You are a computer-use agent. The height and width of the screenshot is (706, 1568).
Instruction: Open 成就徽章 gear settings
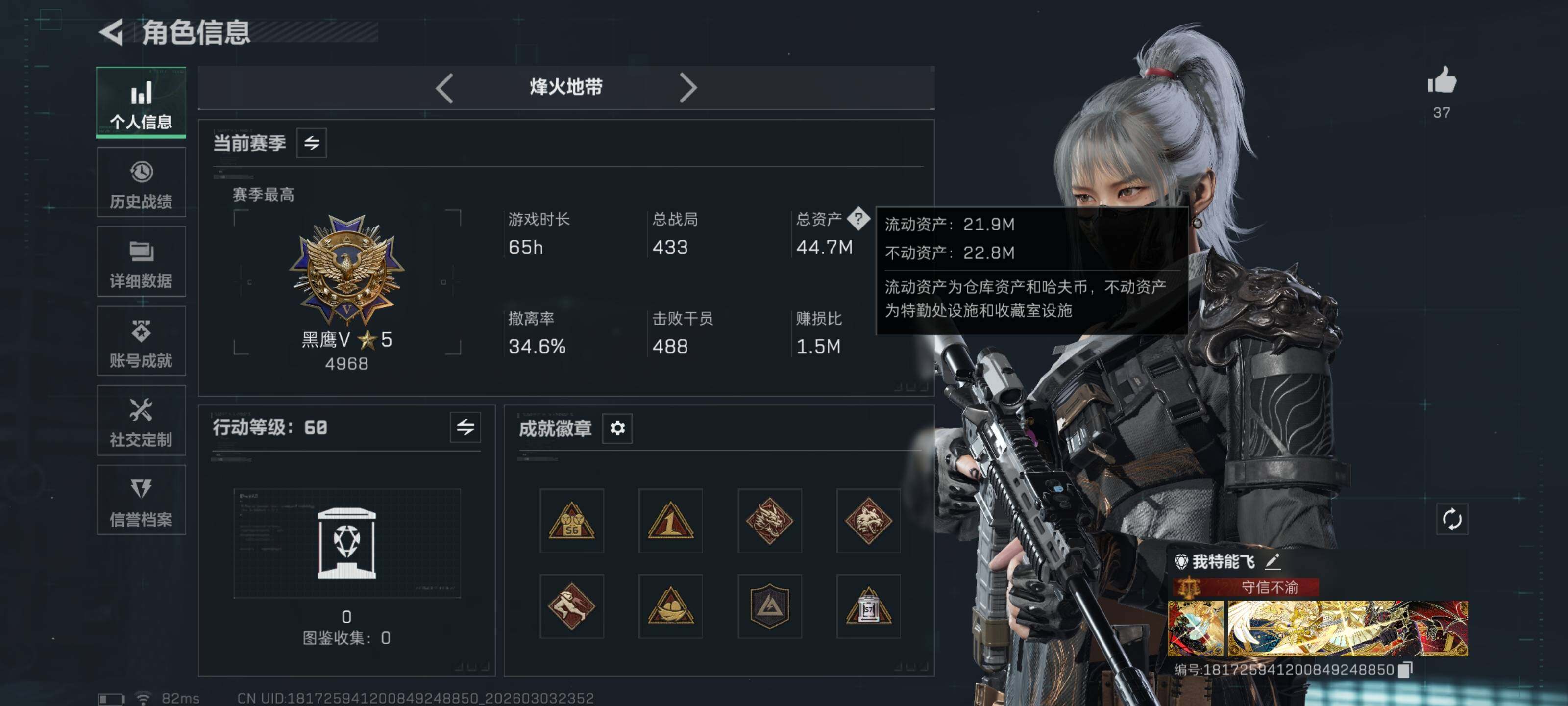617,428
